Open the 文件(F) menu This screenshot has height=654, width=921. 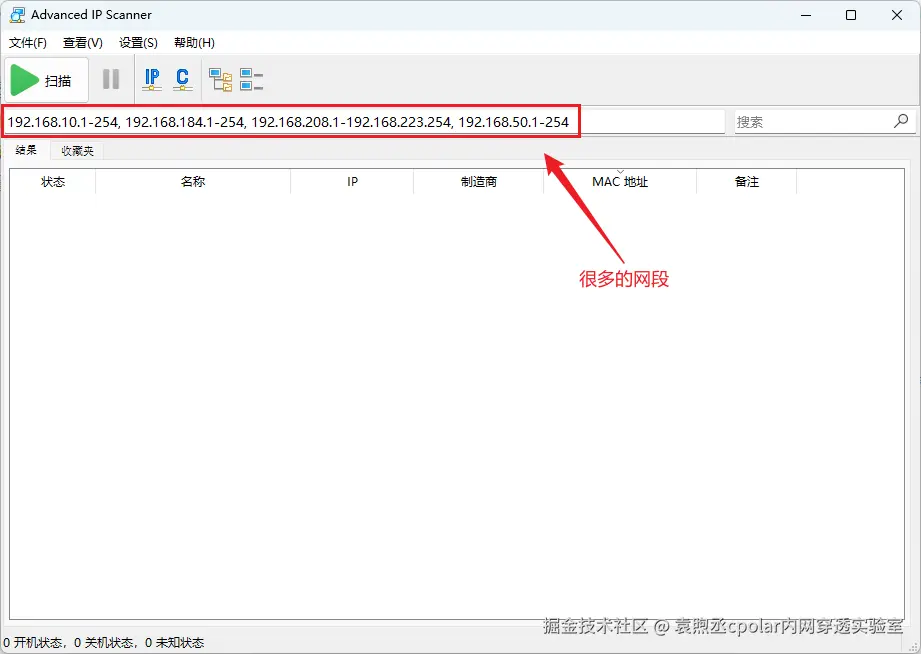click(x=28, y=43)
